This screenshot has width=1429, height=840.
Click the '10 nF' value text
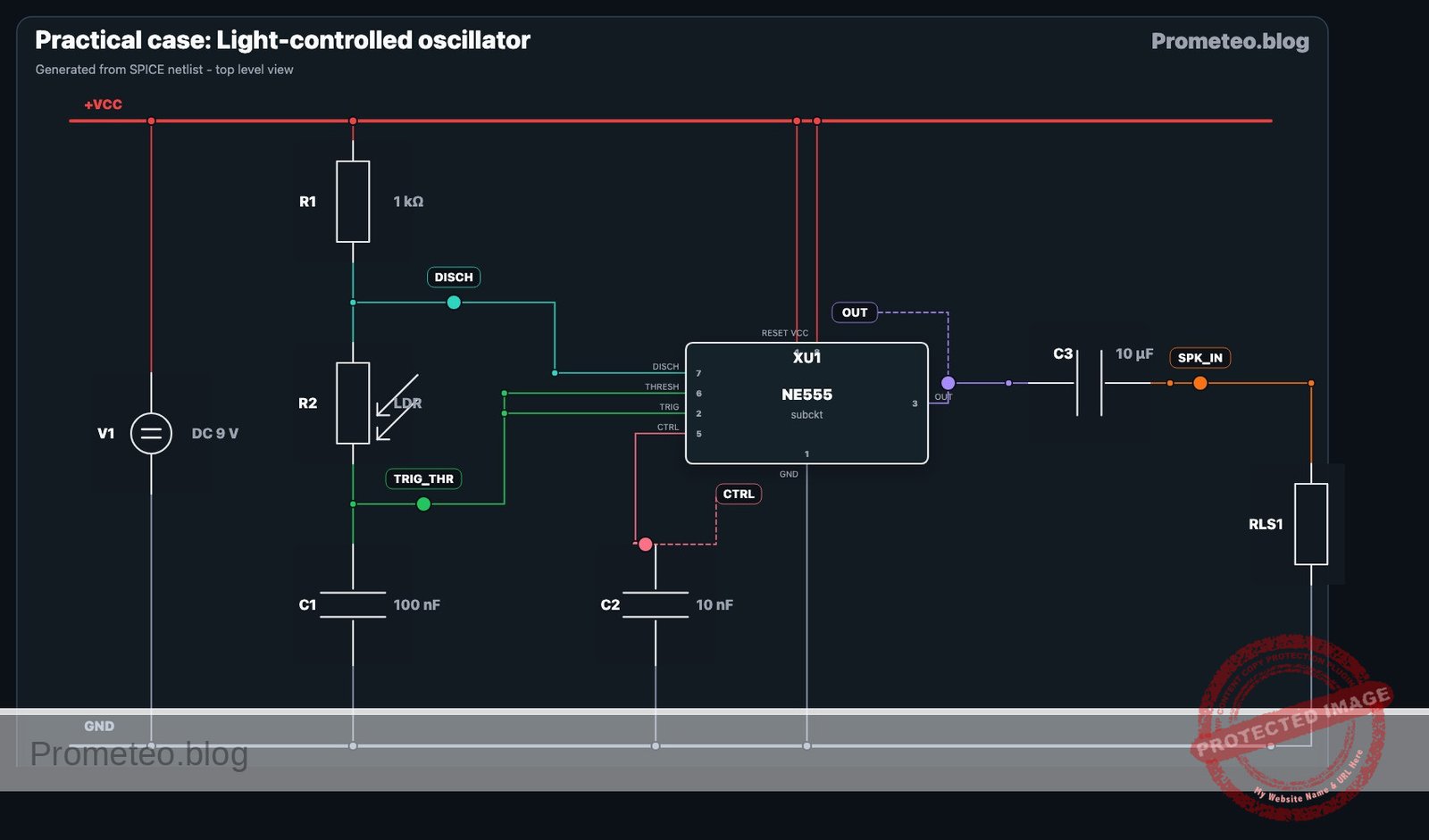point(714,605)
